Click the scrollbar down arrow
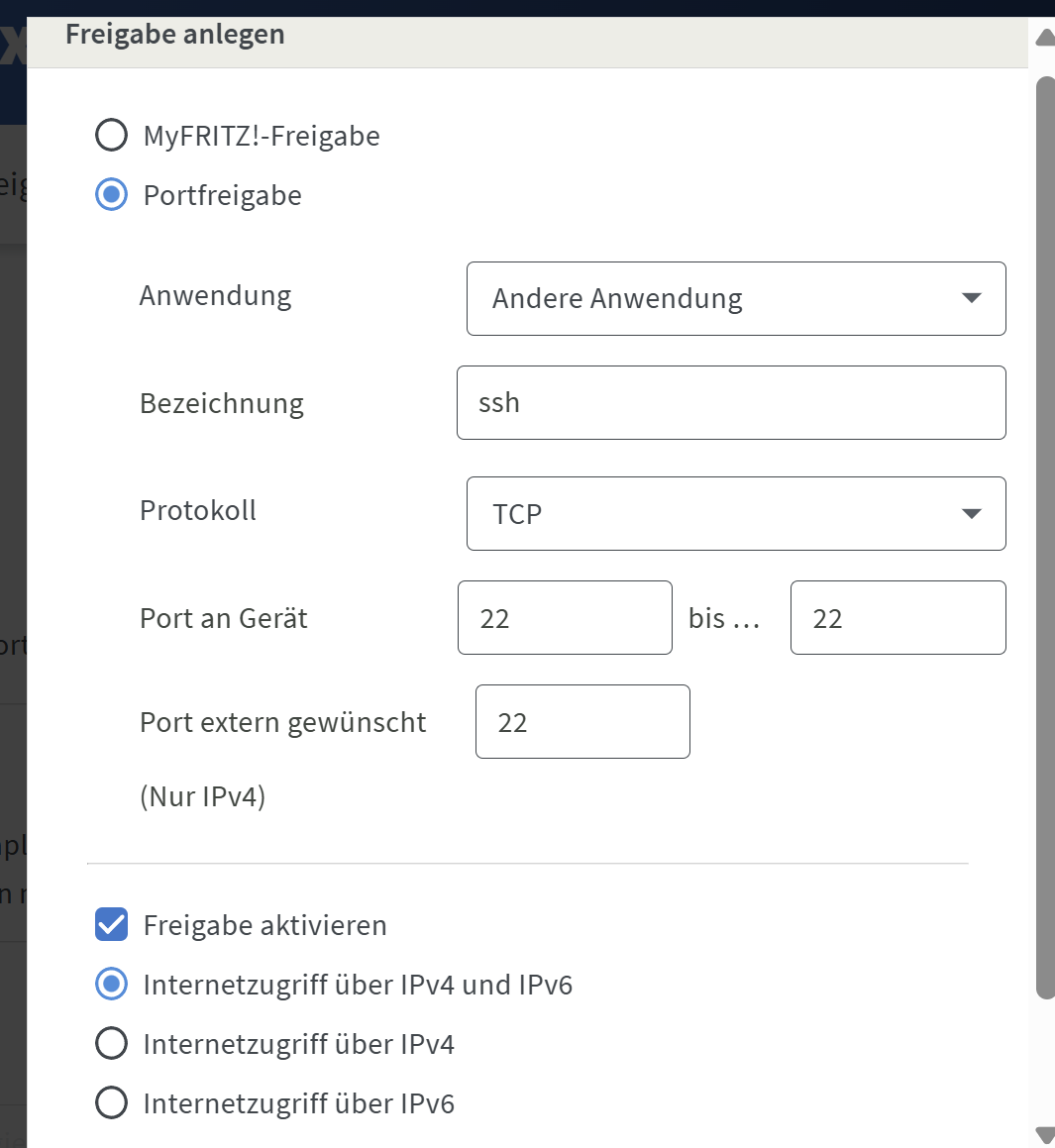The width and height of the screenshot is (1055, 1148). pyautogui.click(x=1044, y=1134)
